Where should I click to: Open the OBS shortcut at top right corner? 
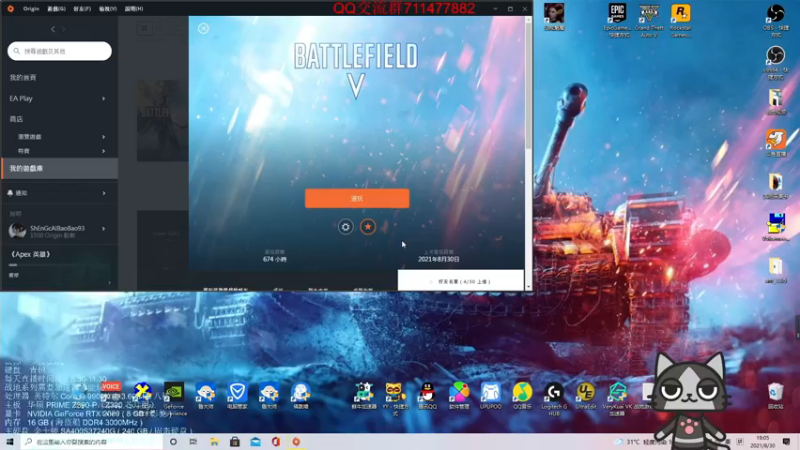(776, 20)
